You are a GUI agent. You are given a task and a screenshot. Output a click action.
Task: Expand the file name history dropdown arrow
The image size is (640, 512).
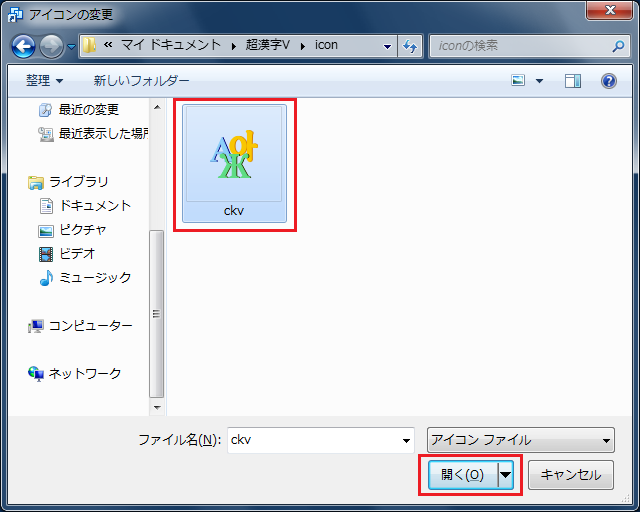click(406, 440)
